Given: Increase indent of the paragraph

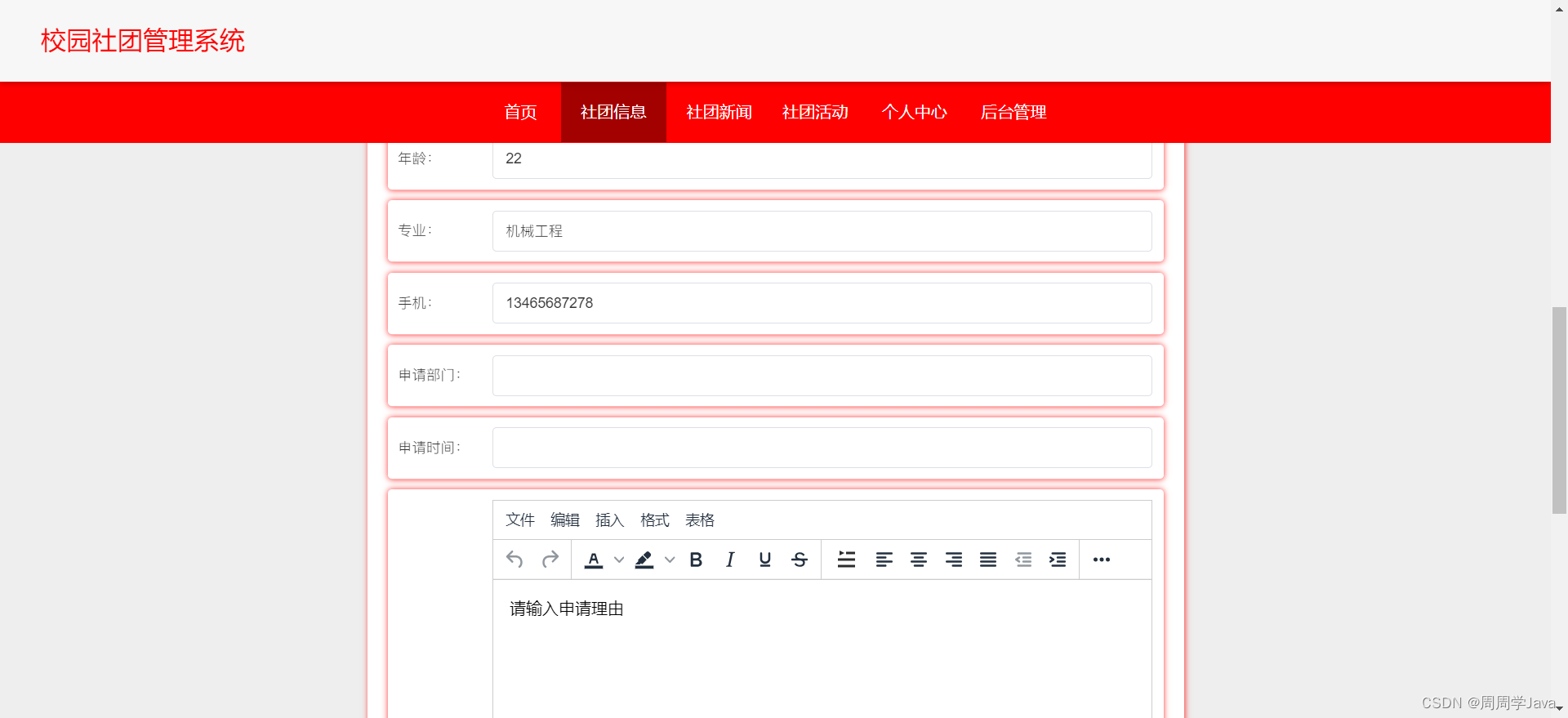Looking at the screenshot, I should (1058, 560).
